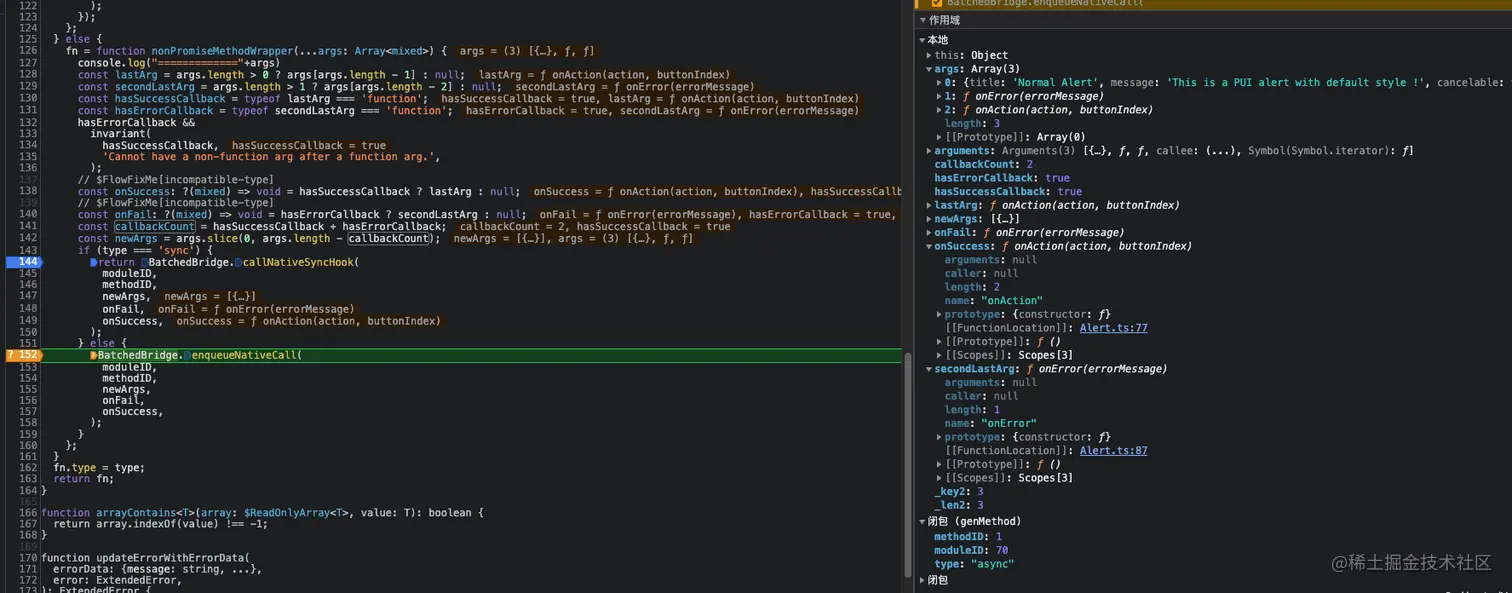This screenshot has width=1512, height=593.
Task: Open the Alert.ts:87 function location link
Action: click(1113, 451)
